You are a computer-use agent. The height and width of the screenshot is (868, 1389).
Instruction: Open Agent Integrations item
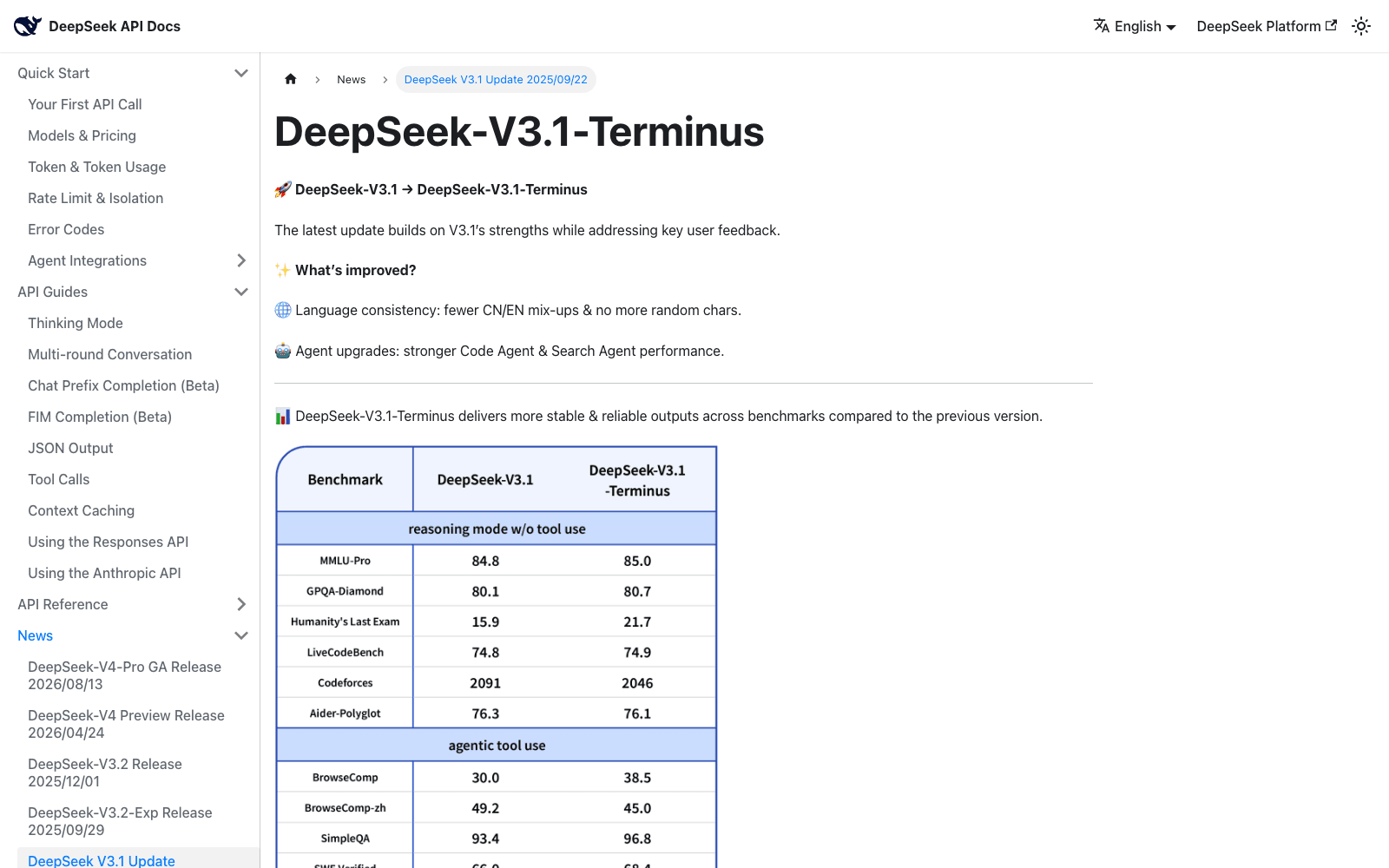pyautogui.click(x=88, y=260)
